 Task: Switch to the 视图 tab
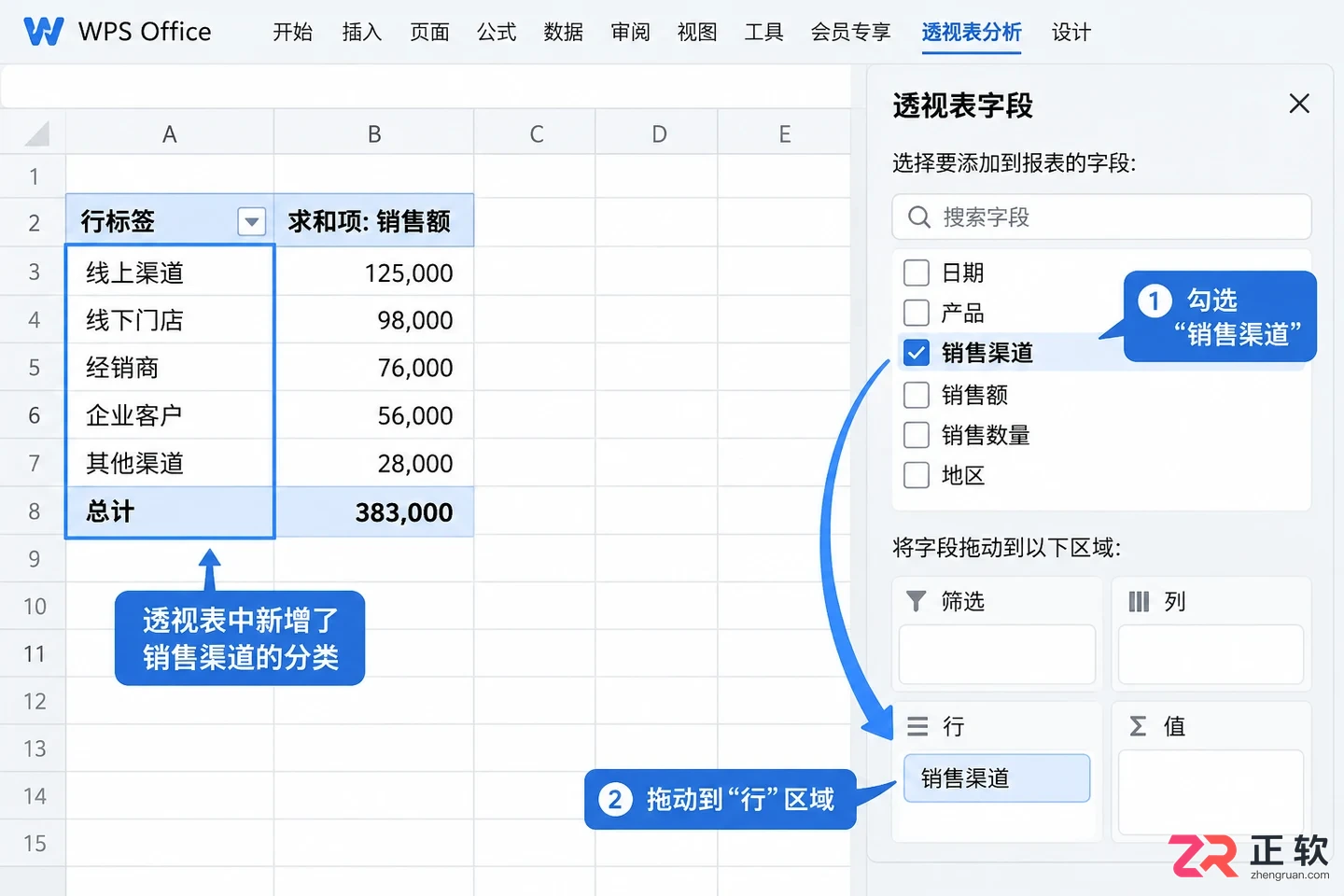(697, 33)
